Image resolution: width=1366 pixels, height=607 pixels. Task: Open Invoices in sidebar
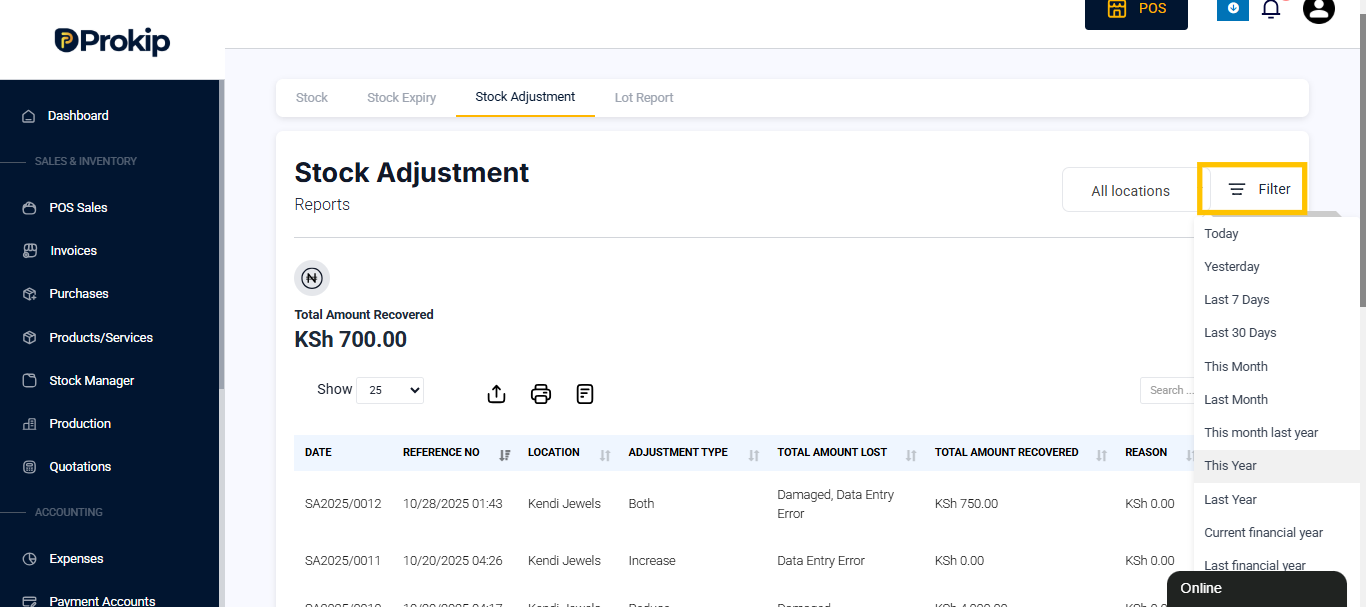point(73,251)
